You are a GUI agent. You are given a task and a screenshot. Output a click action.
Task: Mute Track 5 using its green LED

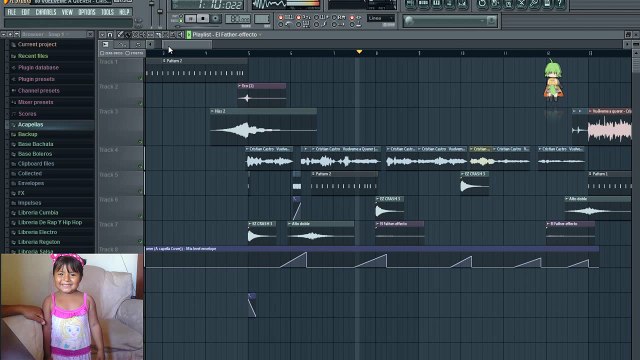coord(140,191)
